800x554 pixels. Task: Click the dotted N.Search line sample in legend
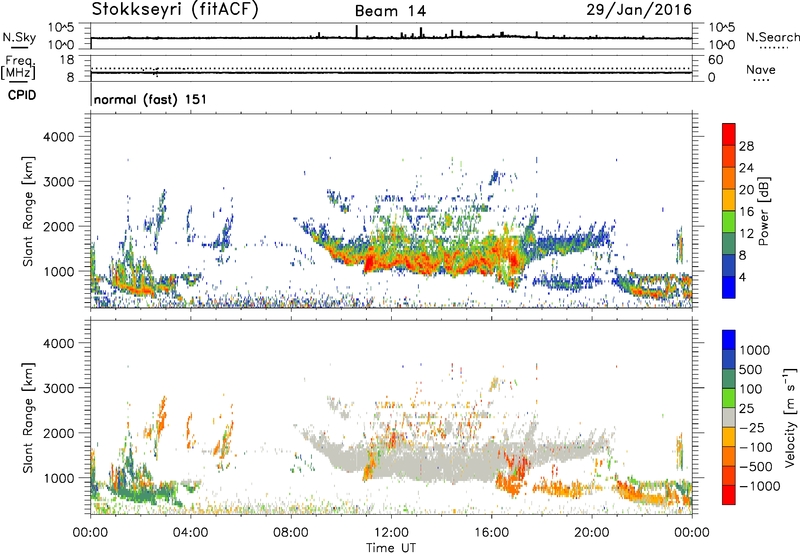774,48
